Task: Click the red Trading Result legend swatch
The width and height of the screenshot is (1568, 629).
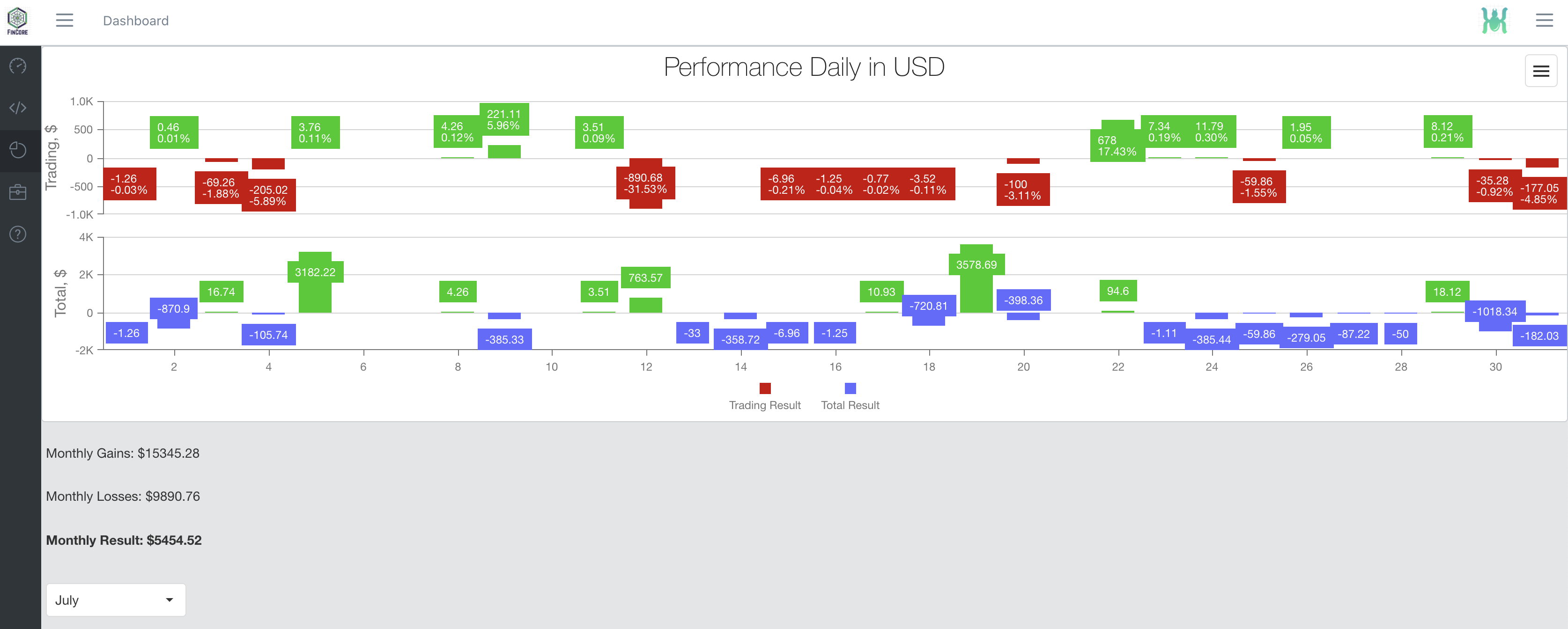Action: pyautogui.click(x=765, y=388)
